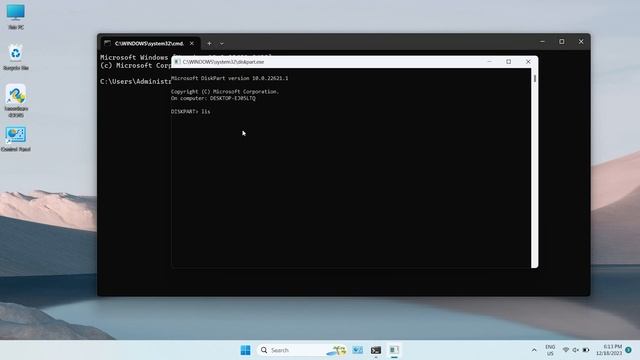640x360 pixels.
Task: Close the diskpart.exe window
Action: [528, 62]
